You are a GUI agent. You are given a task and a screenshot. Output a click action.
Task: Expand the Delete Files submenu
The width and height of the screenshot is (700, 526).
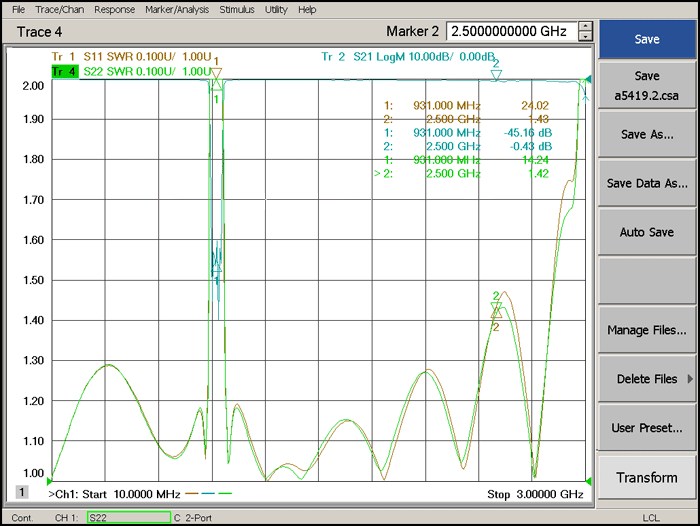(x=647, y=379)
